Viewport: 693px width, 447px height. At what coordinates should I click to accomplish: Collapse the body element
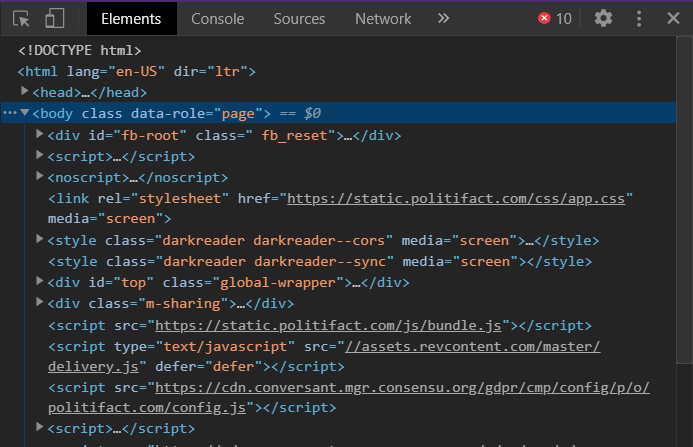25,113
